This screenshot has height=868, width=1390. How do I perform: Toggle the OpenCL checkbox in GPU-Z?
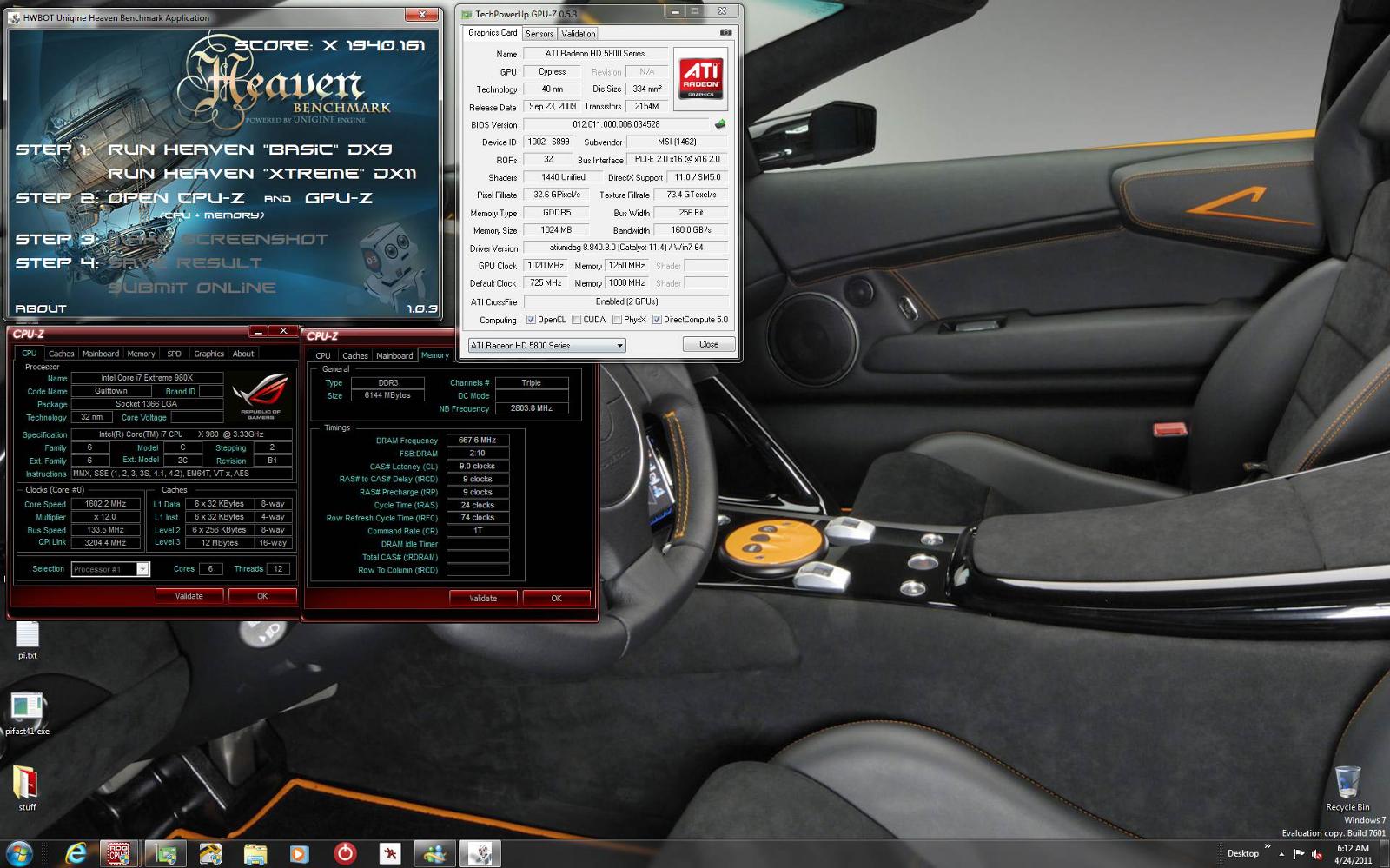(x=531, y=320)
